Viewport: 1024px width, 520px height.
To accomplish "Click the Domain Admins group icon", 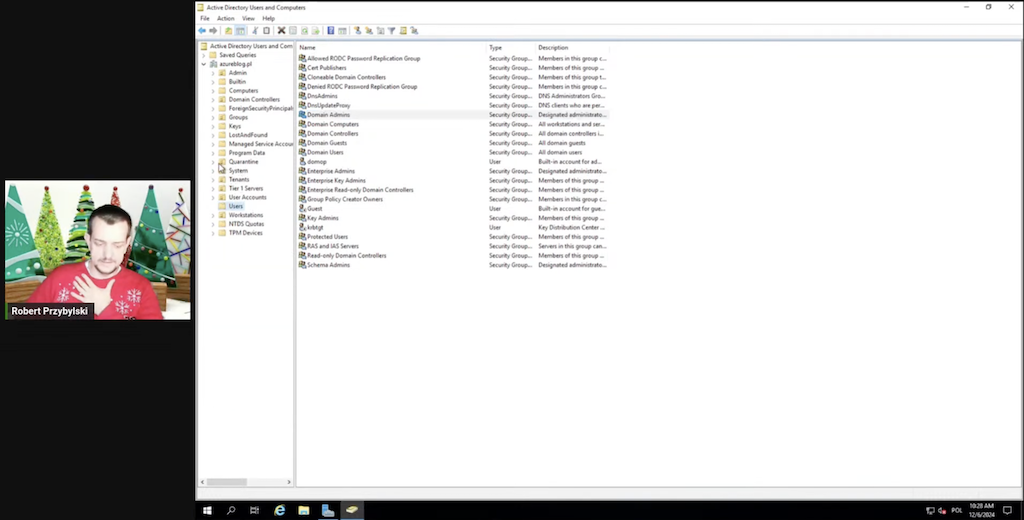I will coord(302,115).
